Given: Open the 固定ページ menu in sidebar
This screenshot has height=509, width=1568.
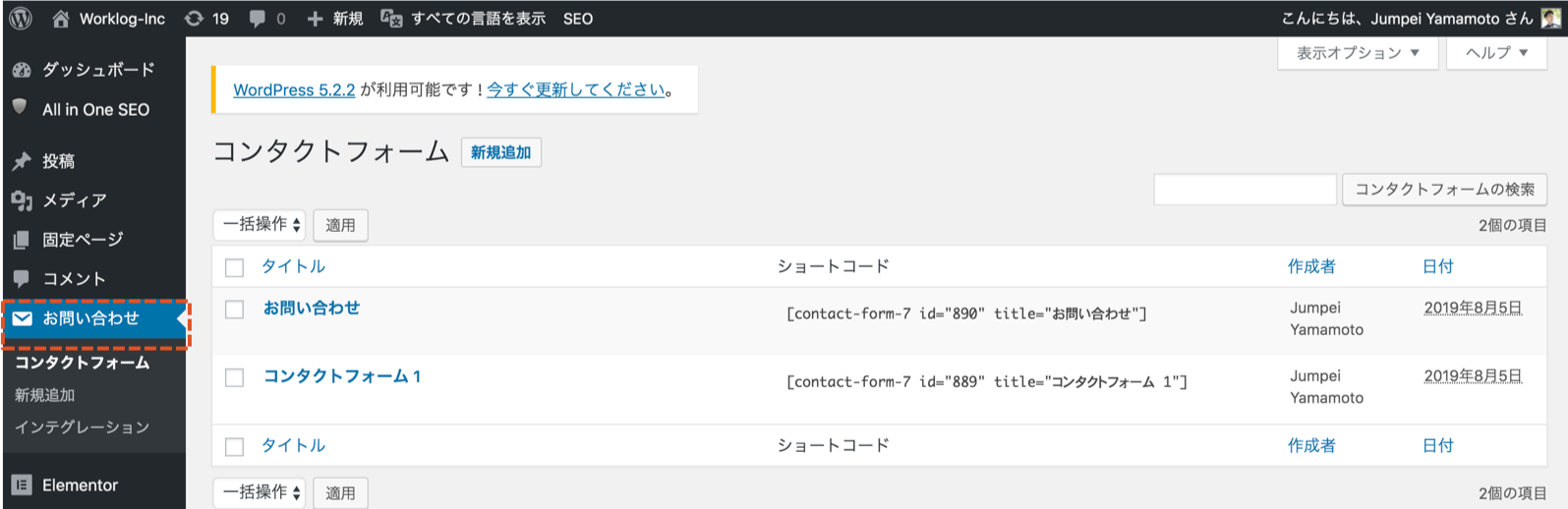Looking at the screenshot, I should pos(83,240).
